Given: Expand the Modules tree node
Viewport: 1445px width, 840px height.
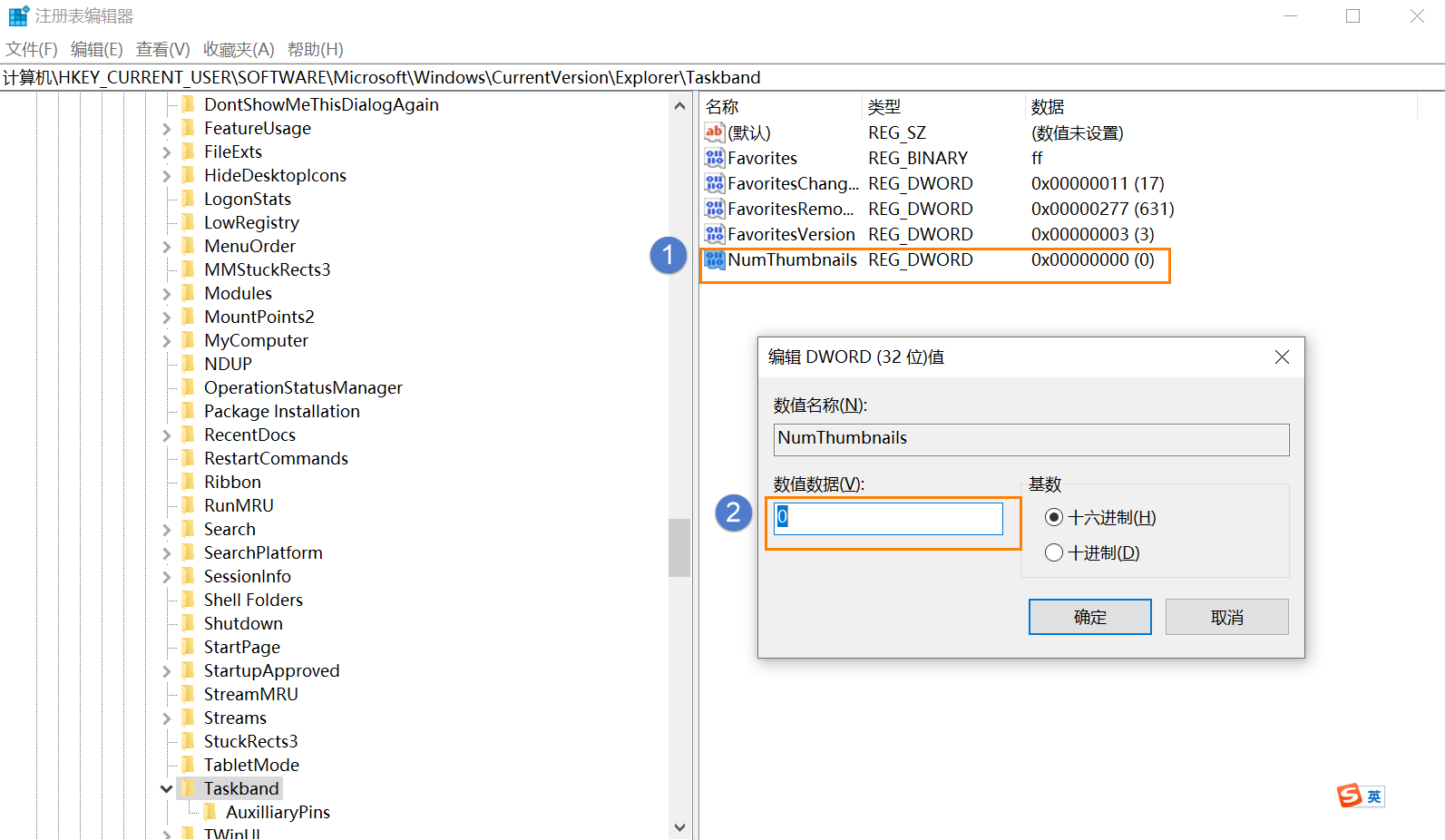Looking at the screenshot, I should 167,294.
